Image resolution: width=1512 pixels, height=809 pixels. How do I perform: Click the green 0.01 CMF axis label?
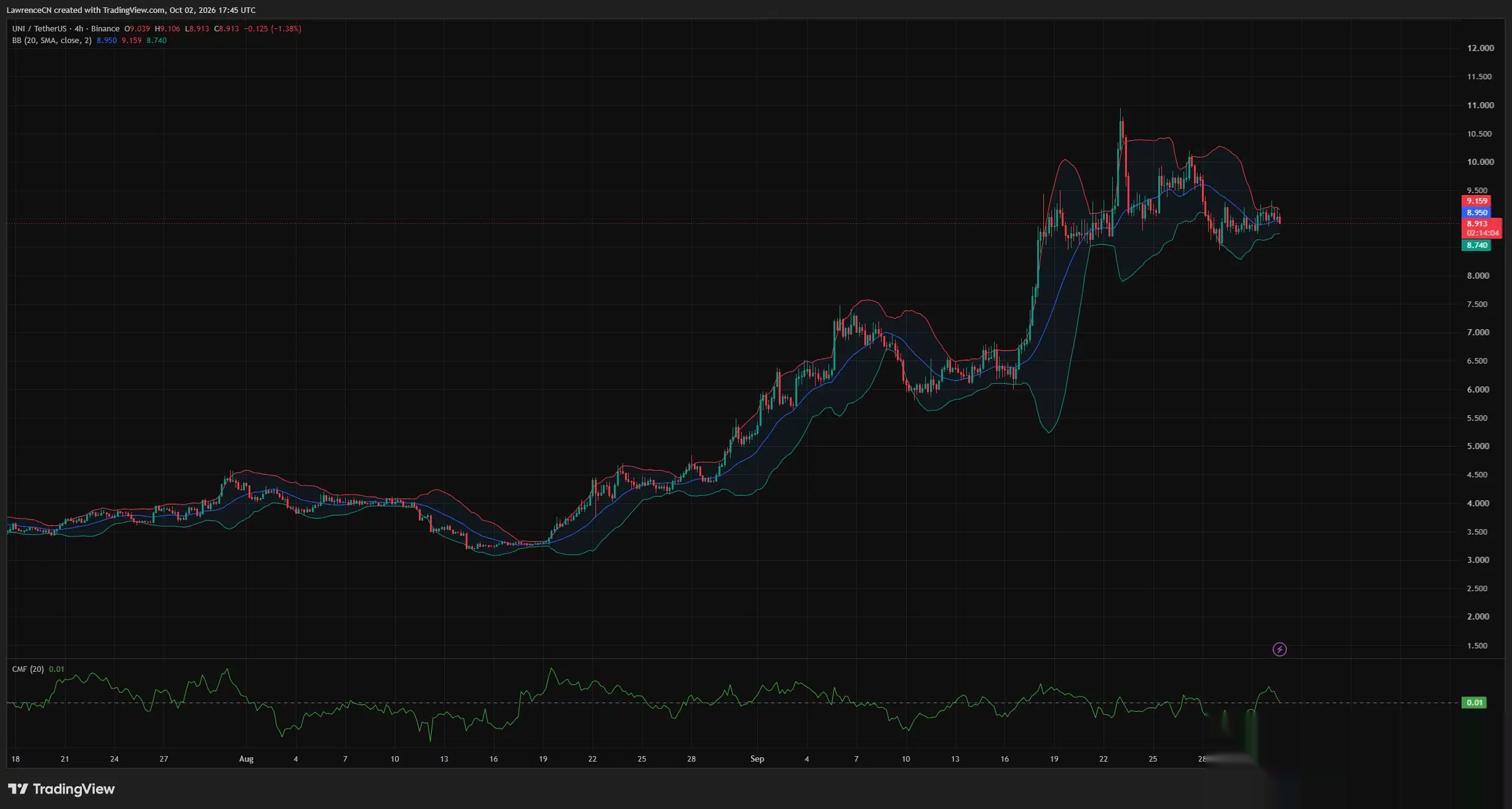coord(1474,702)
